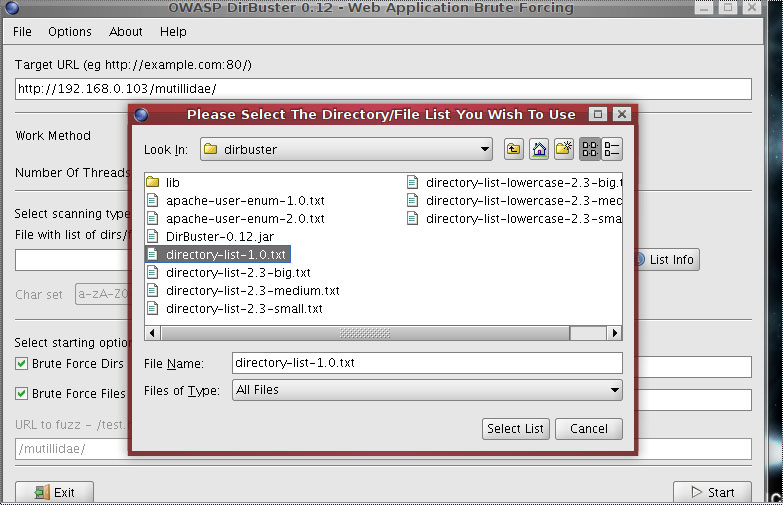This screenshot has width=783, height=505.
Task: Click into the File Name text field
Action: tap(427, 363)
